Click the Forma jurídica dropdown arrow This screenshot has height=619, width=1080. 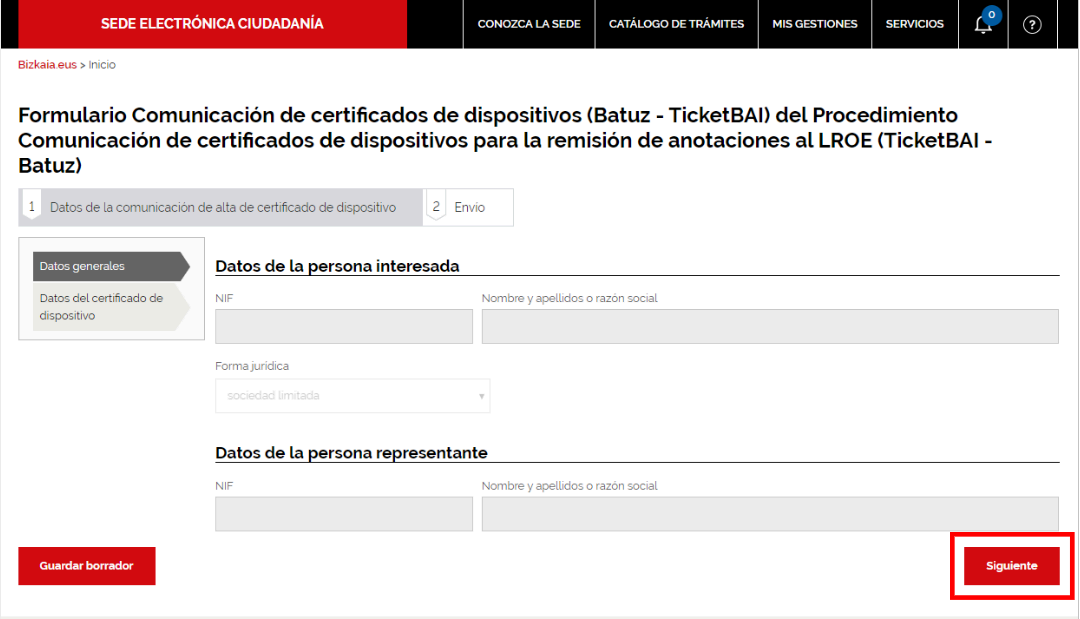(x=481, y=396)
